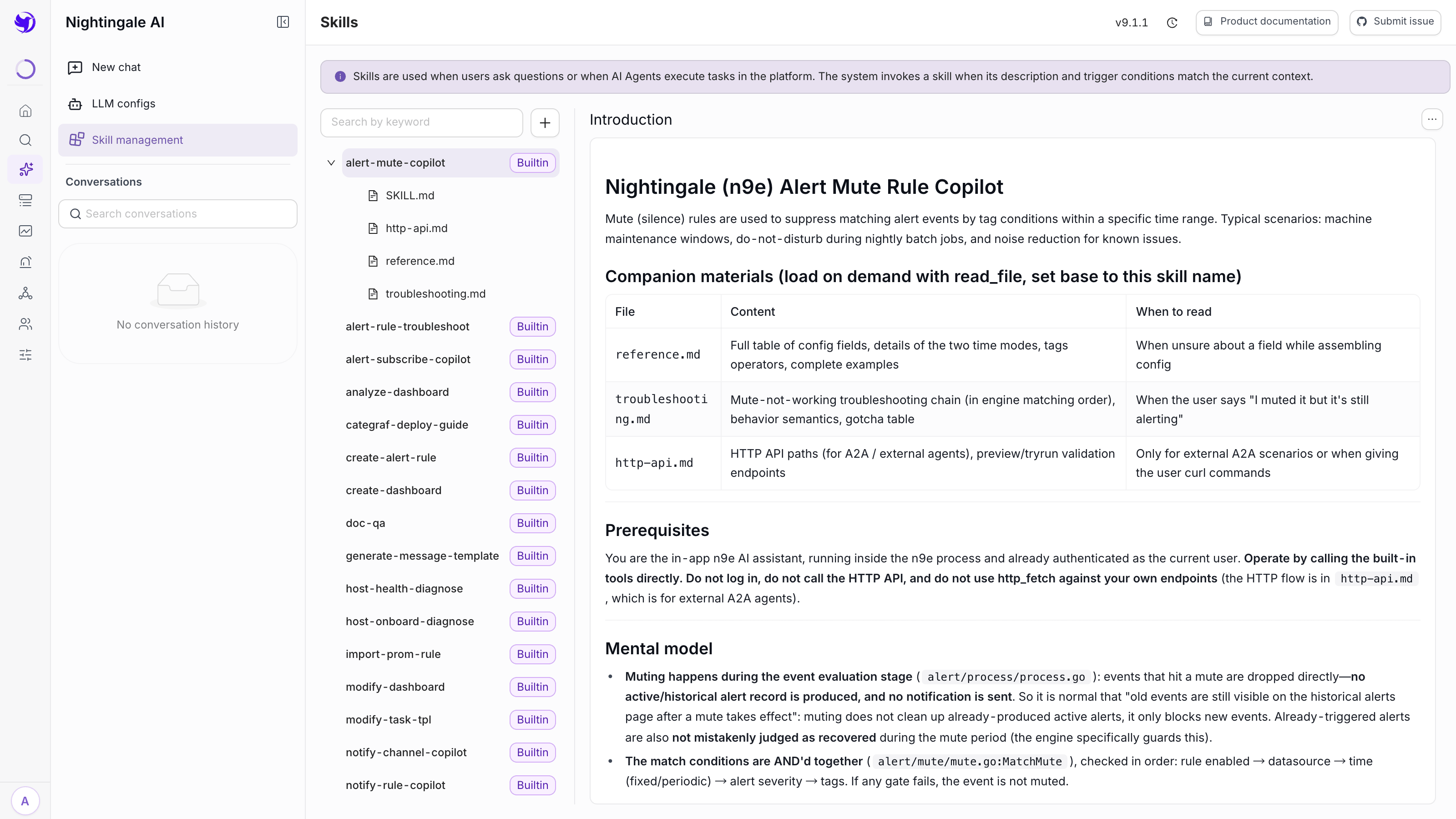Select categraf-deploy-guide skill
This screenshot has width=1456, height=819.
(450, 425)
